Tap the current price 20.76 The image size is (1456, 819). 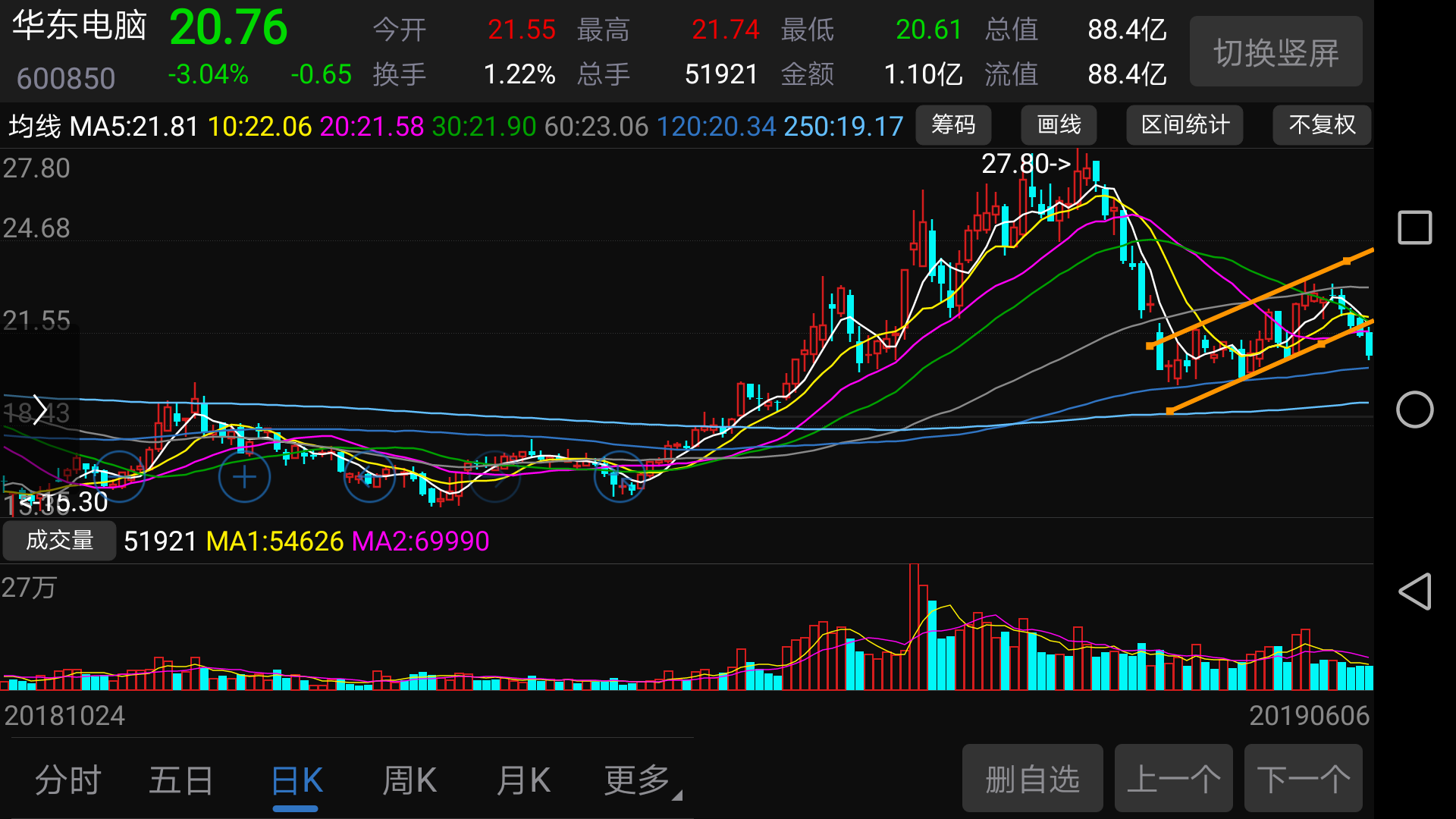pyautogui.click(x=228, y=28)
